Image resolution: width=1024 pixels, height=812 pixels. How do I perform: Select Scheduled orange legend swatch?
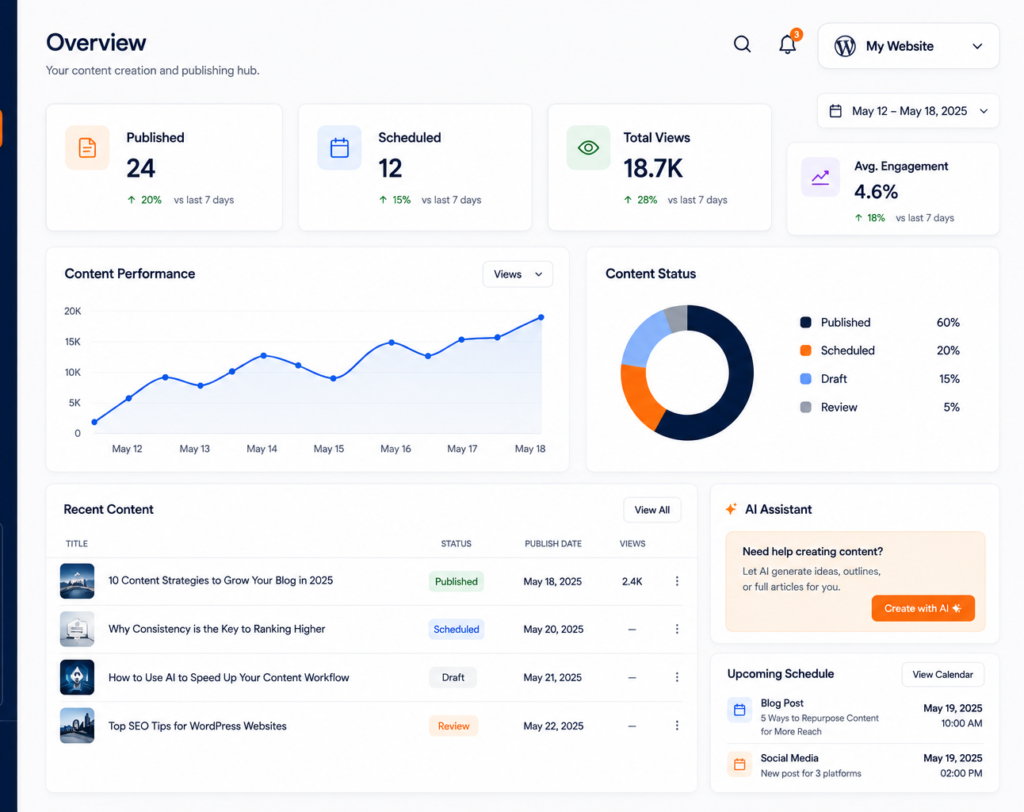point(806,351)
